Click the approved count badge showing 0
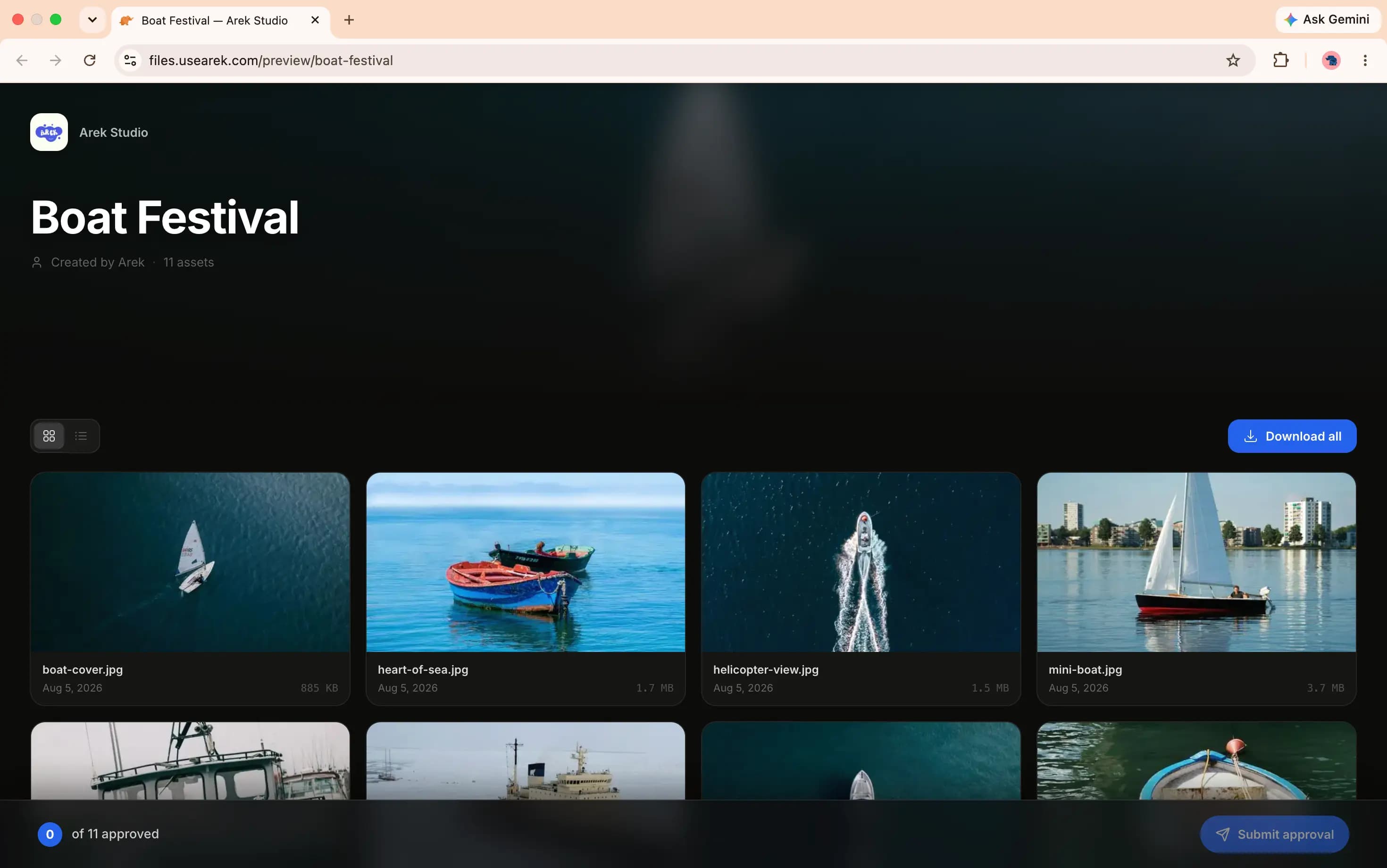 [50, 834]
